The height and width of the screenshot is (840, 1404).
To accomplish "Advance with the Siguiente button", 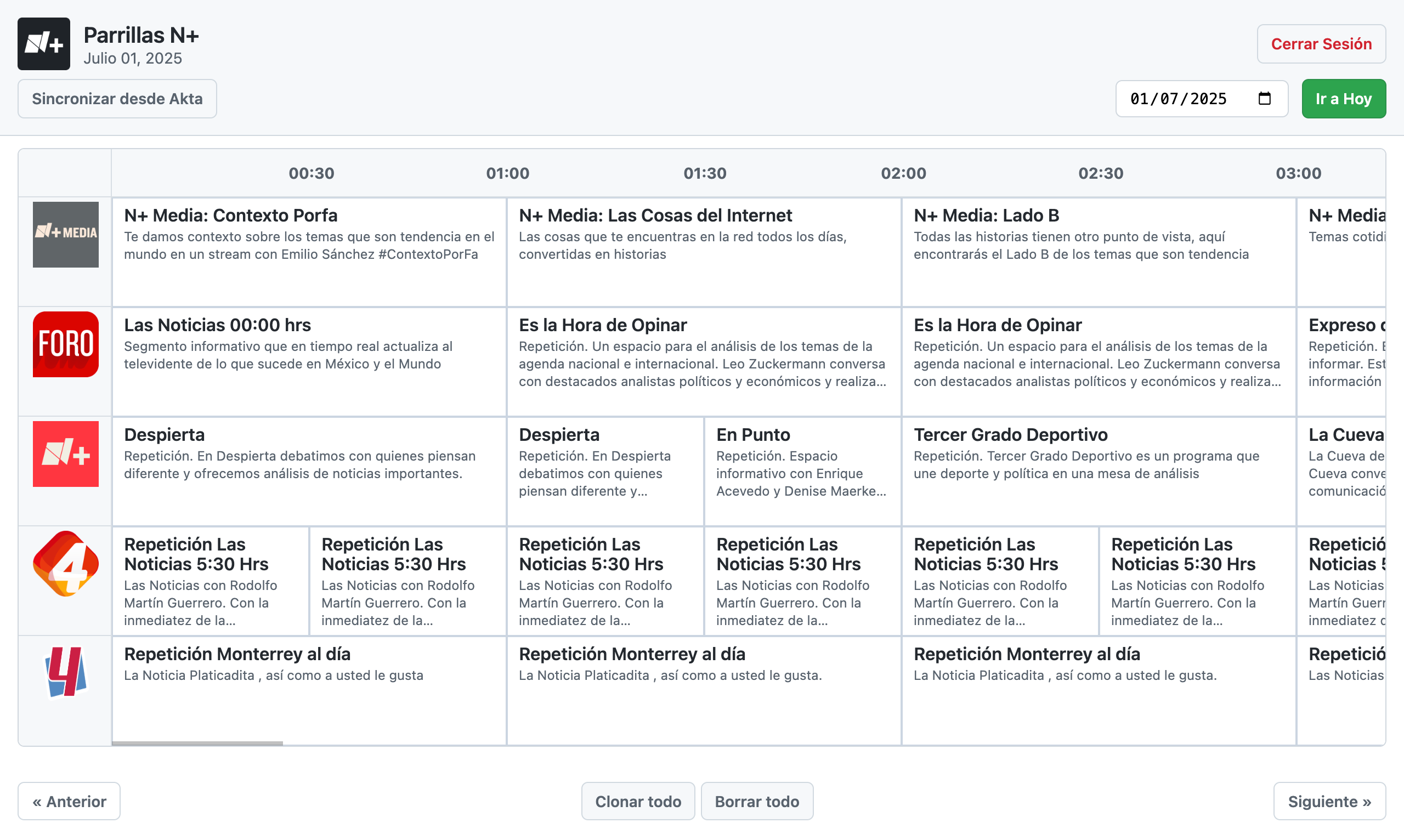I will pos(1330,801).
